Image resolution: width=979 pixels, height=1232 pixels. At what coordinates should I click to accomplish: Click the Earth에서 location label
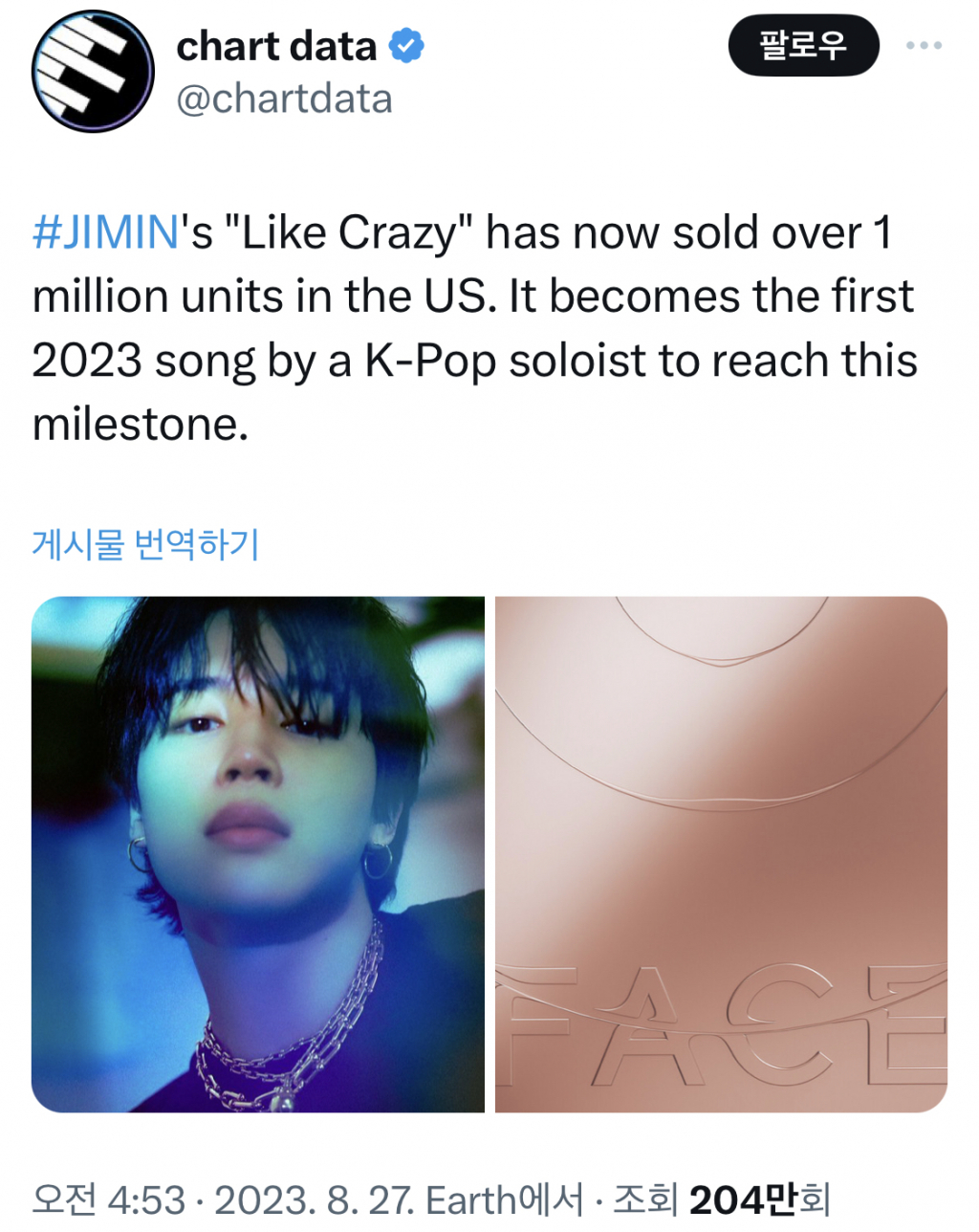pos(504,1199)
